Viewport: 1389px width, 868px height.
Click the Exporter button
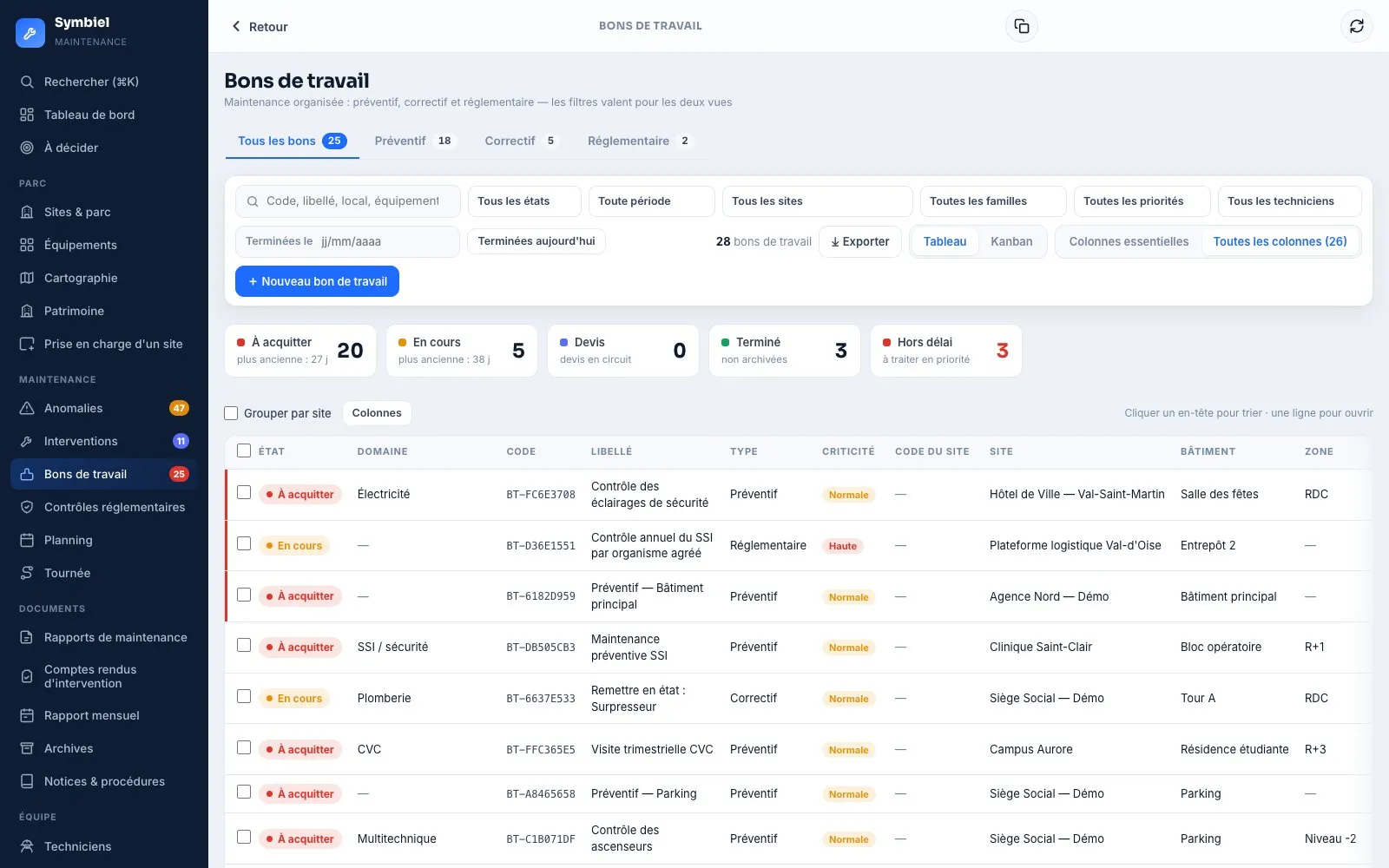coord(860,241)
